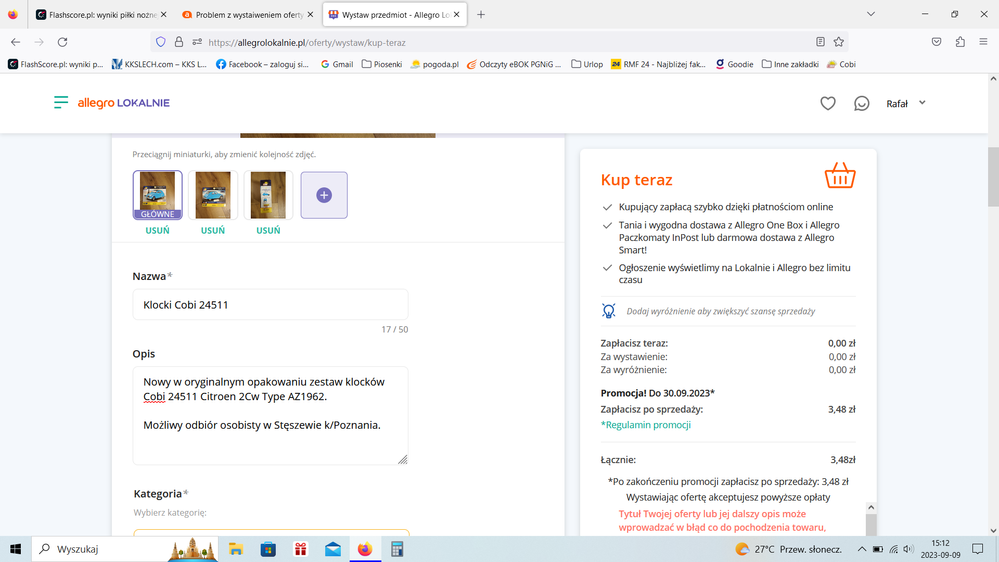Close the Flashscore.pl tab

[x=164, y=15]
